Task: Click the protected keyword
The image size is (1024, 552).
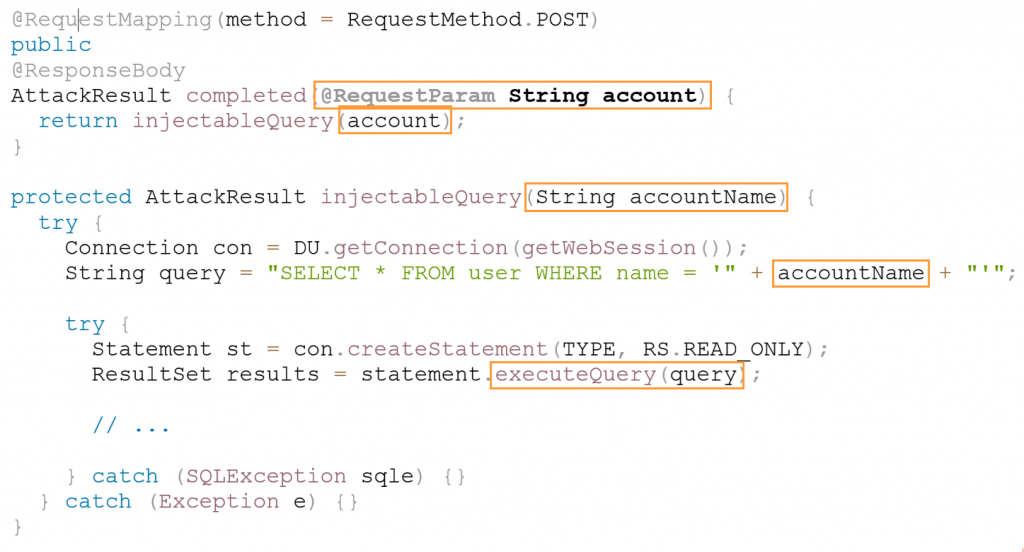Action: (71, 197)
